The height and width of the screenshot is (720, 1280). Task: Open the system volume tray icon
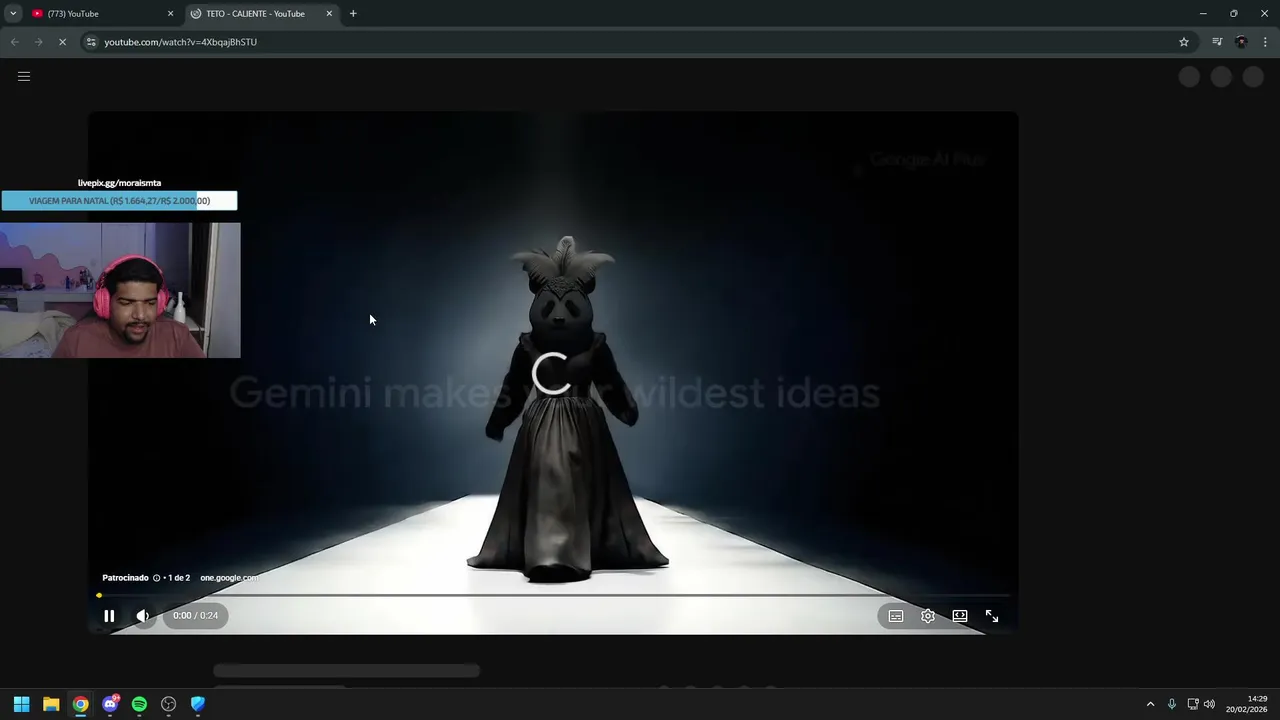[x=1209, y=704]
